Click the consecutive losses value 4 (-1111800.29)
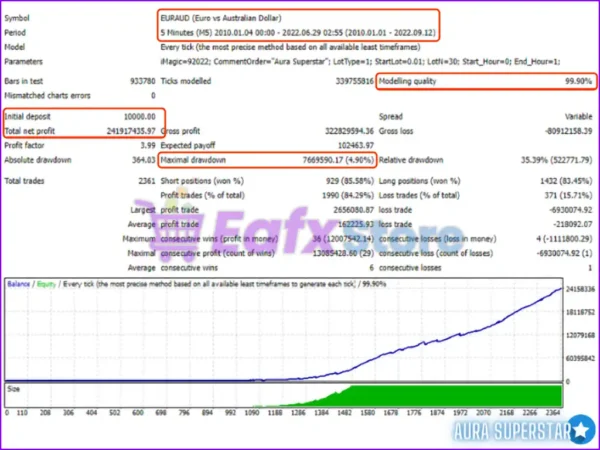Image resolution: width=600 pixels, height=450 pixels. (x=564, y=239)
